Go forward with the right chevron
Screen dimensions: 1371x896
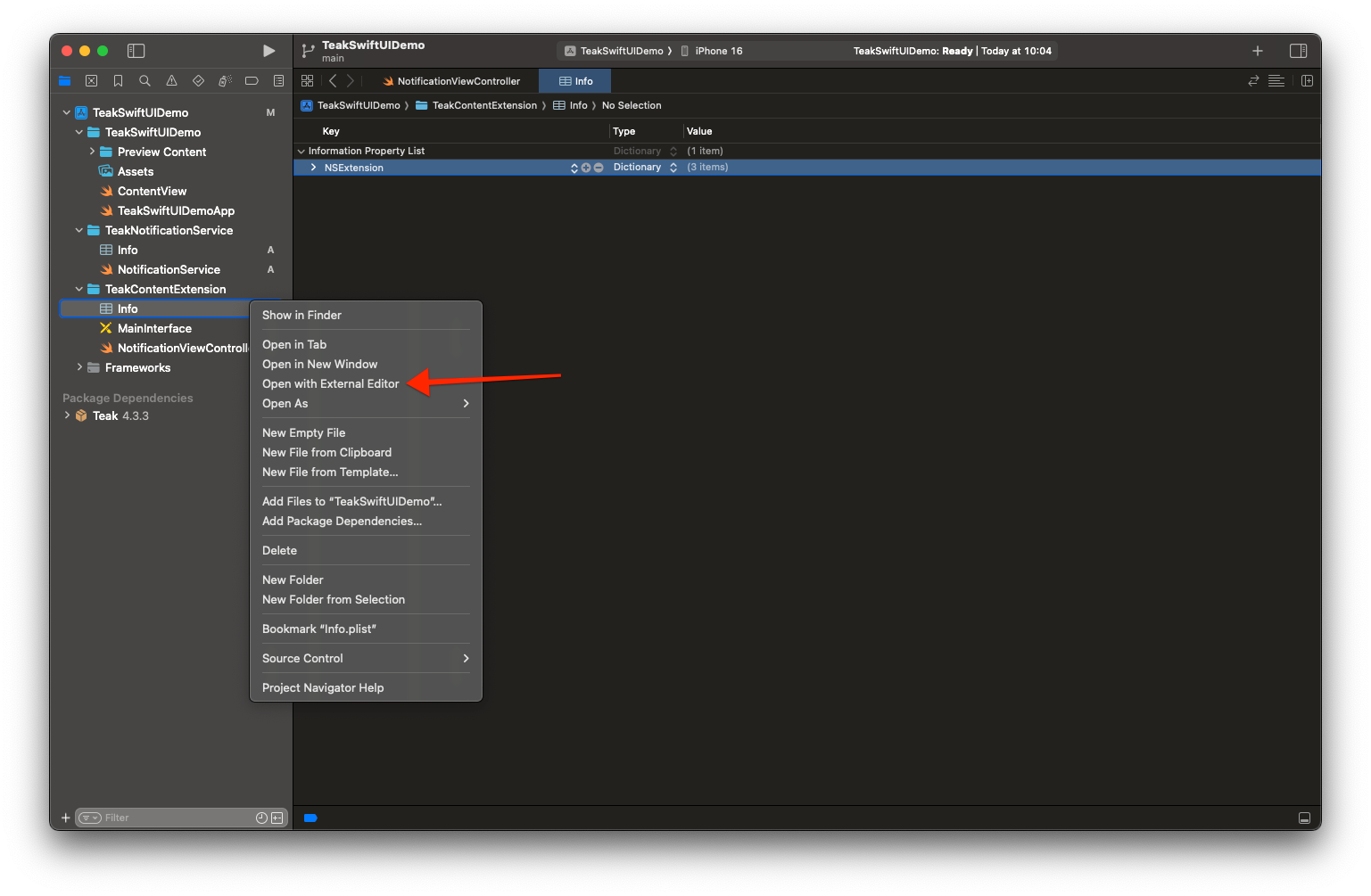point(350,81)
